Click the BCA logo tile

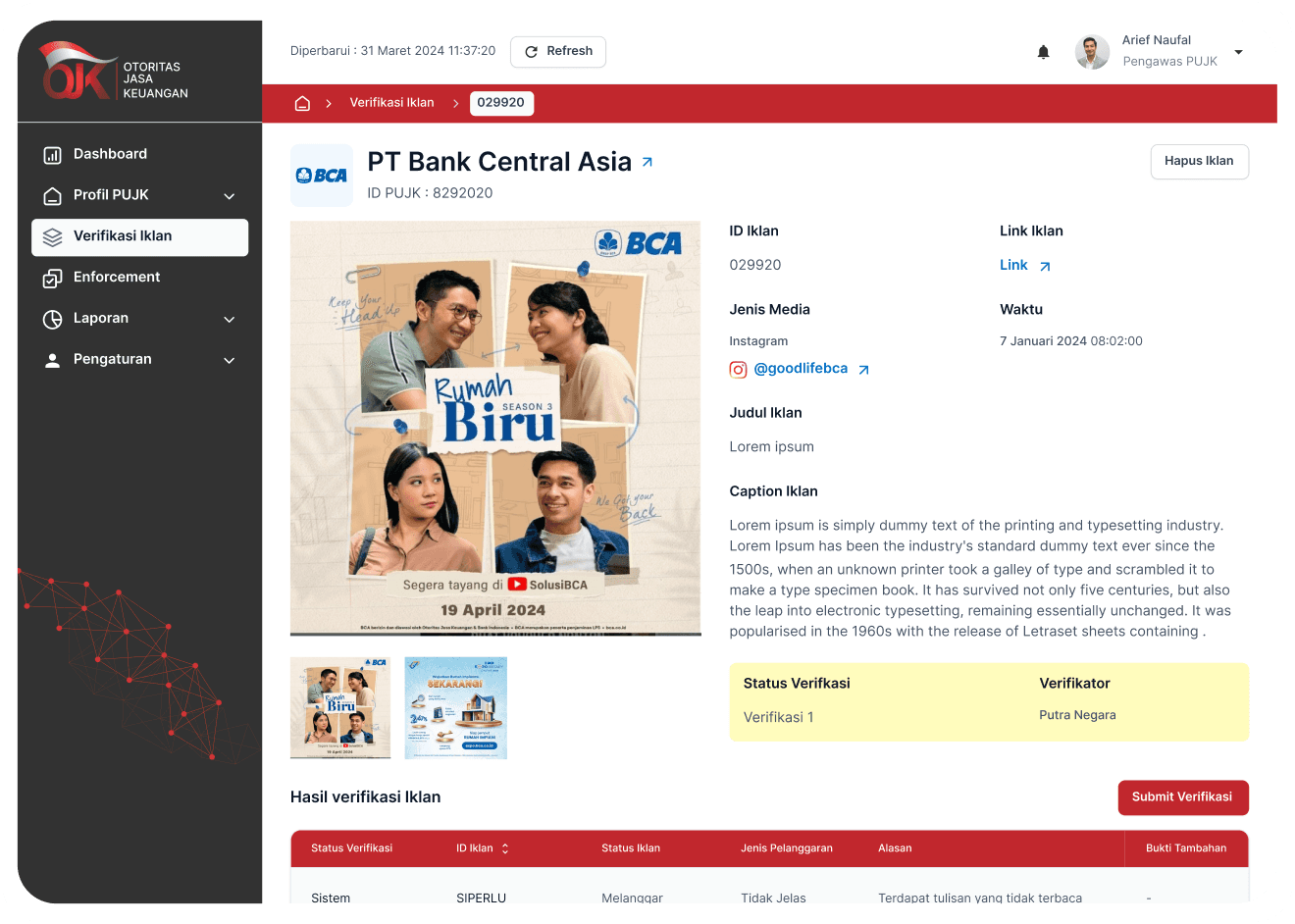[x=322, y=176]
